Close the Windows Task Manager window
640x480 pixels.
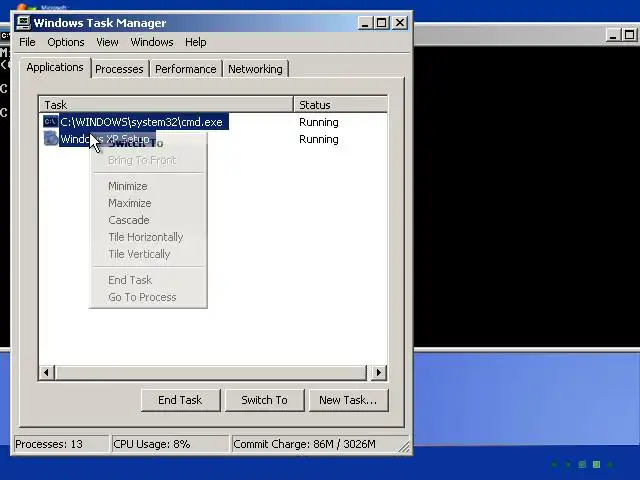click(400, 23)
